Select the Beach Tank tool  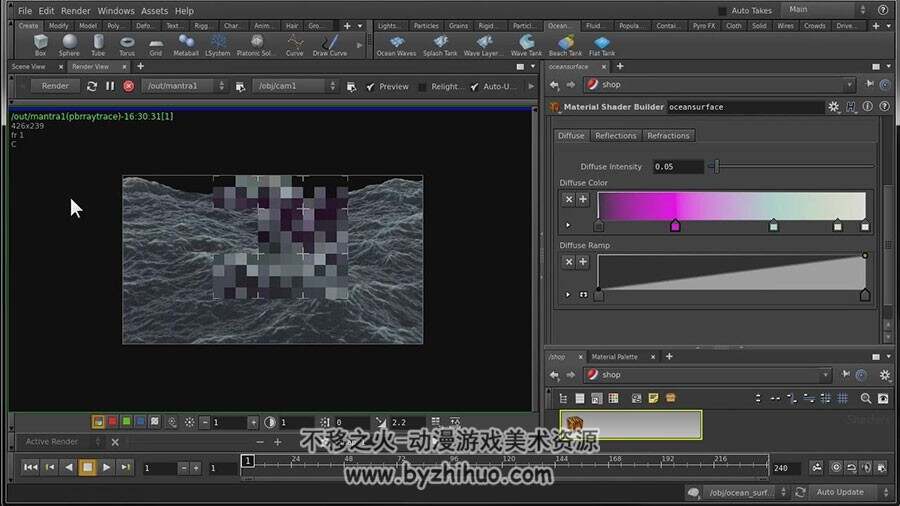pos(565,45)
